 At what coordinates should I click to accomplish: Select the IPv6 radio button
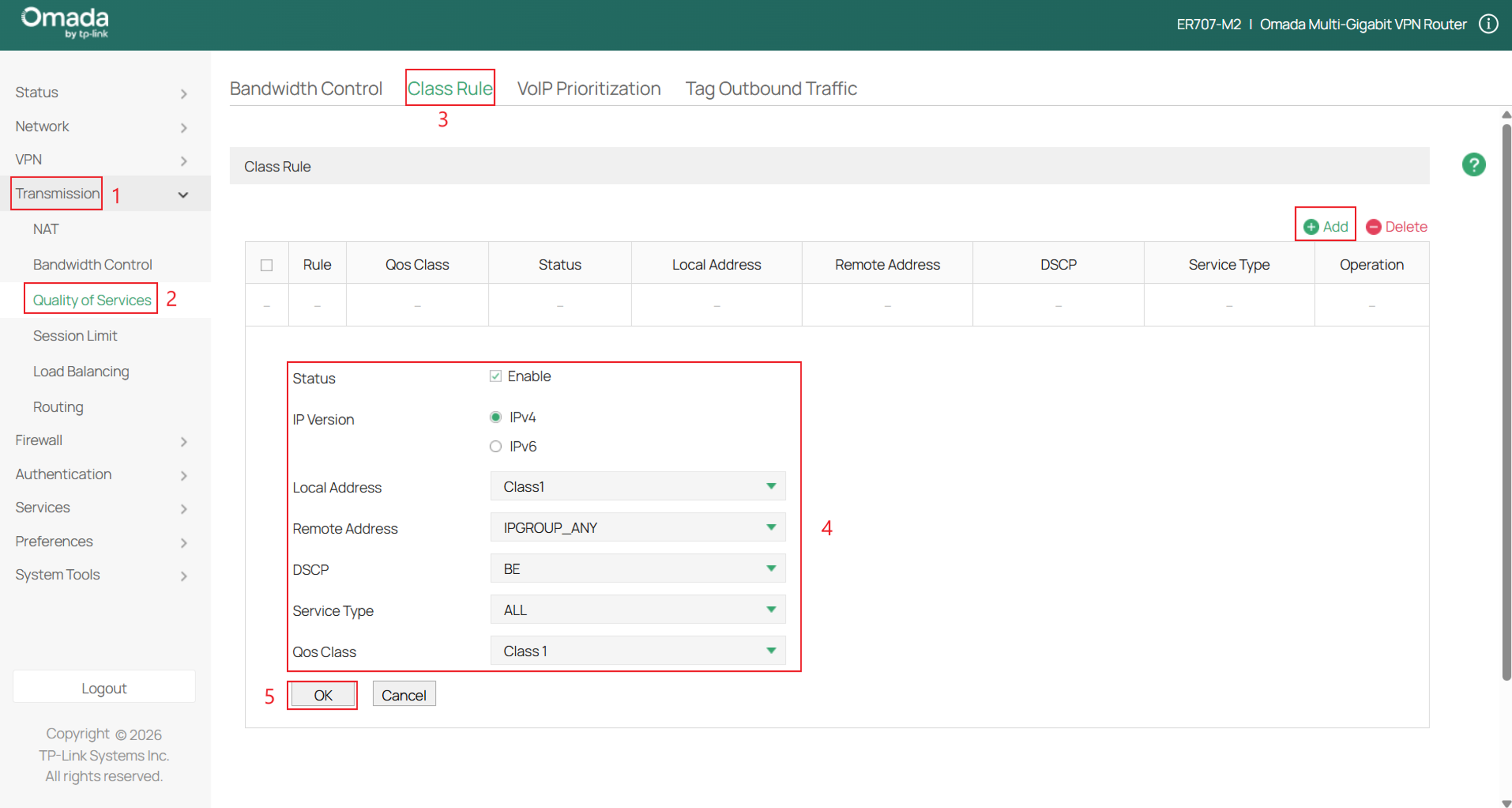point(496,446)
